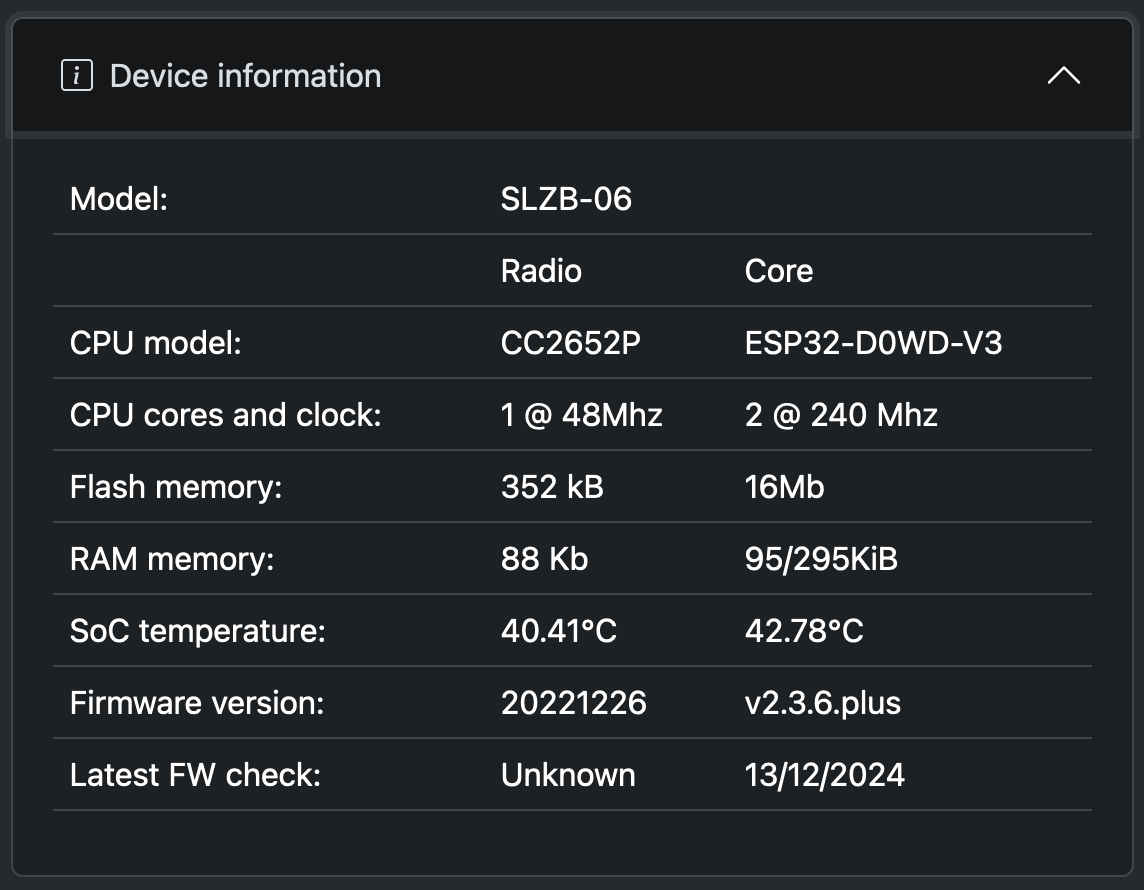Select the ESP32-D0WD-V3 core CPU value
Image resolution: width=1144 pixels, height=890 pixels.
coord(873,343)
